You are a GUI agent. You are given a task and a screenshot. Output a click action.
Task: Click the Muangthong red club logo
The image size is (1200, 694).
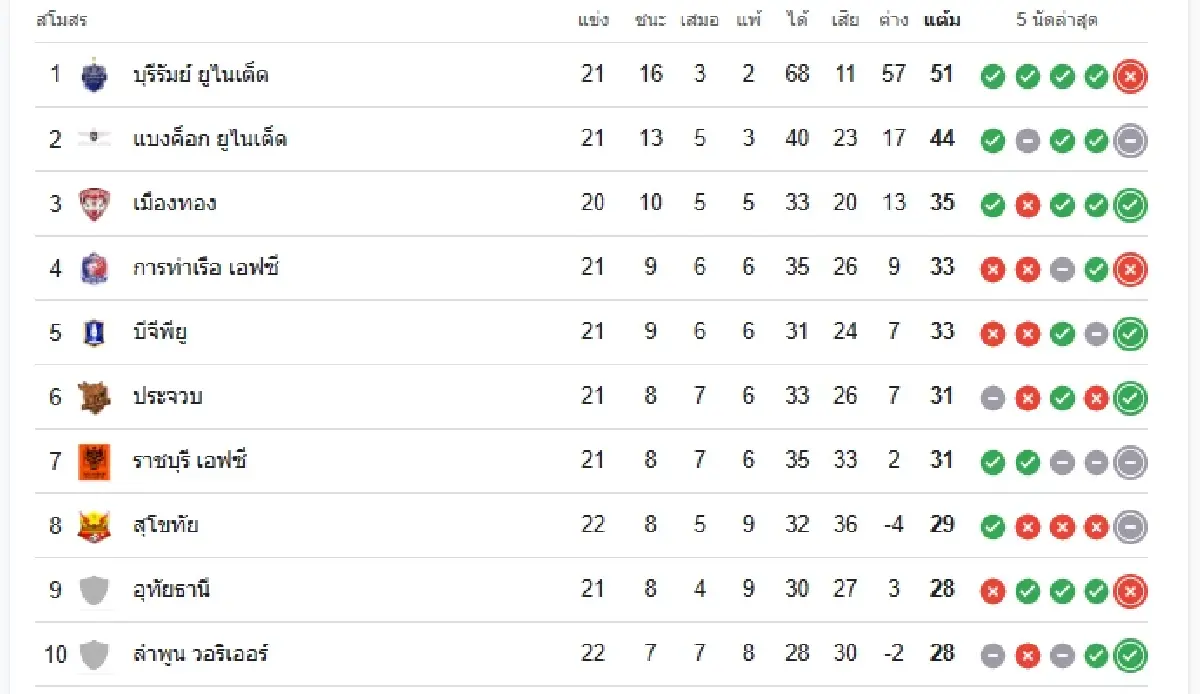(94, 204)
